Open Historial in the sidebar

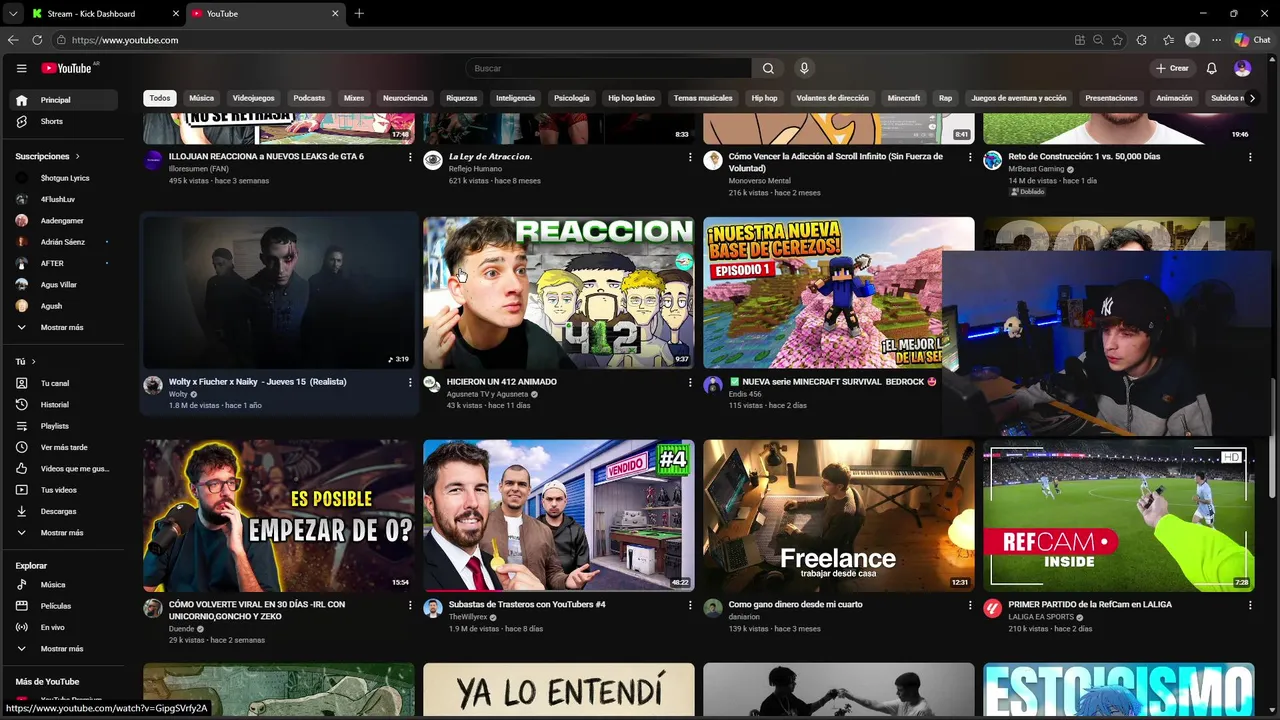[64, 405]
